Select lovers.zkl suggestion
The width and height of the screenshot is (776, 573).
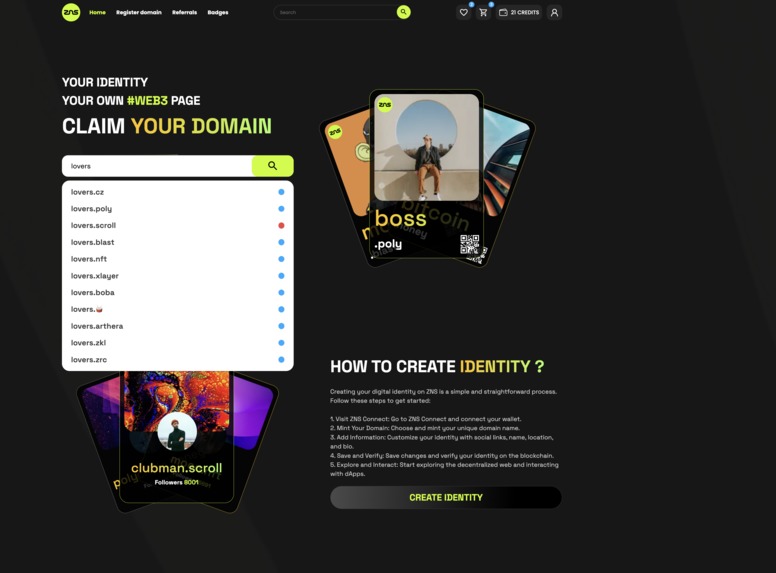click(x=178, y=343)
